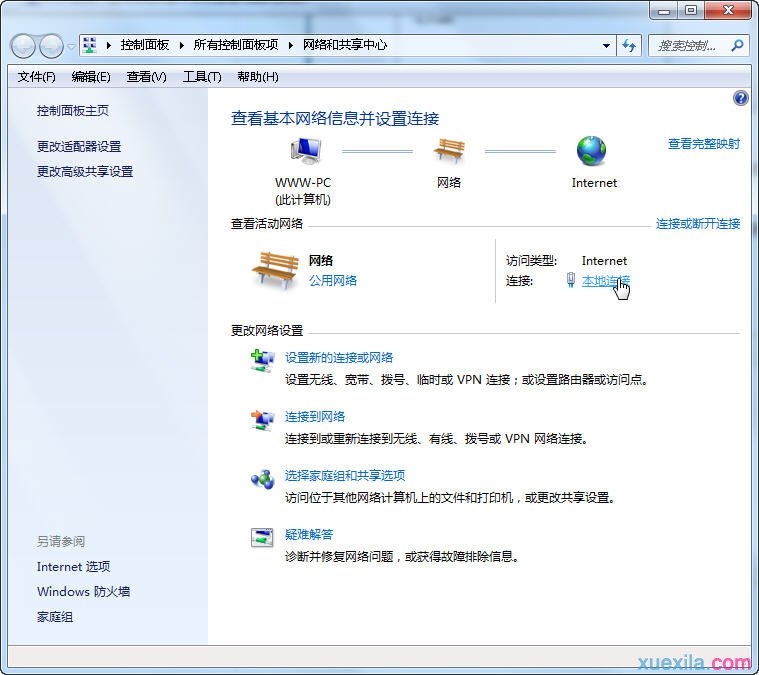Open the 文件(F) menu
This screenshot has width=759, height=675.
pyautogui.click(x=37, y=77)
